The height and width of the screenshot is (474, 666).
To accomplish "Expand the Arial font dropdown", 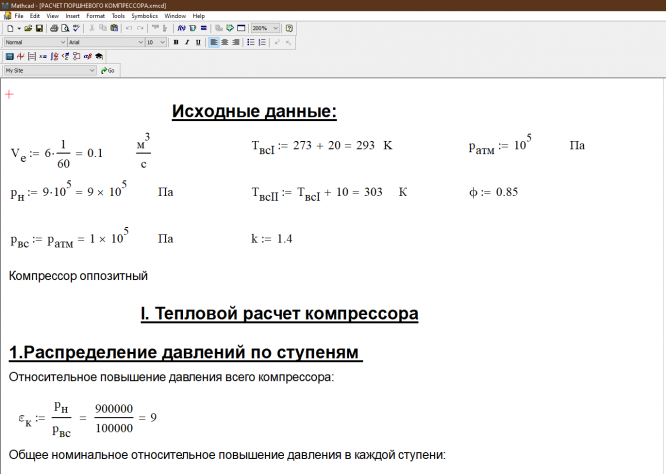I will [140, 43].
